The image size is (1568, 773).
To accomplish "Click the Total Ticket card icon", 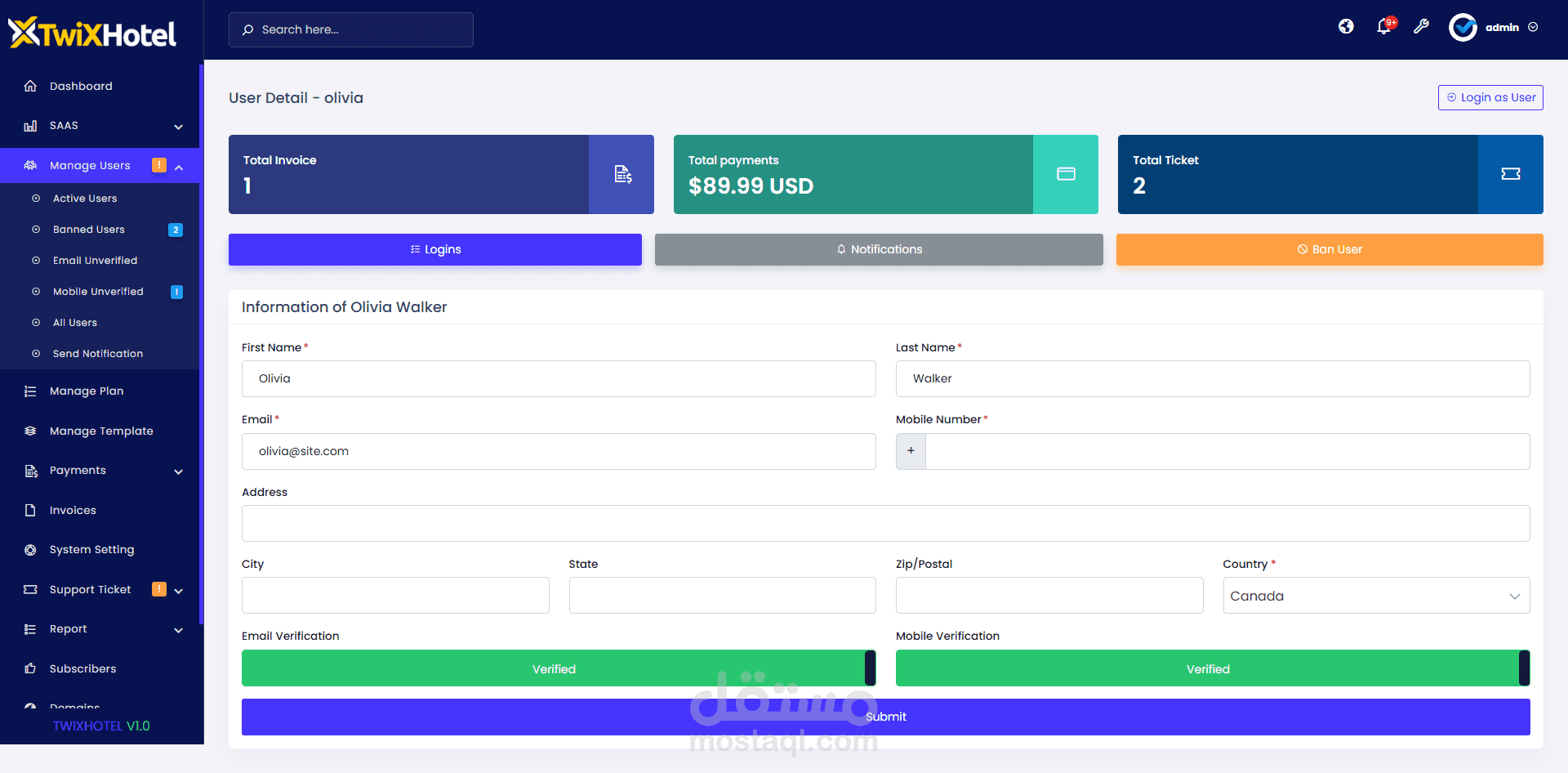I will (1511, 174).
